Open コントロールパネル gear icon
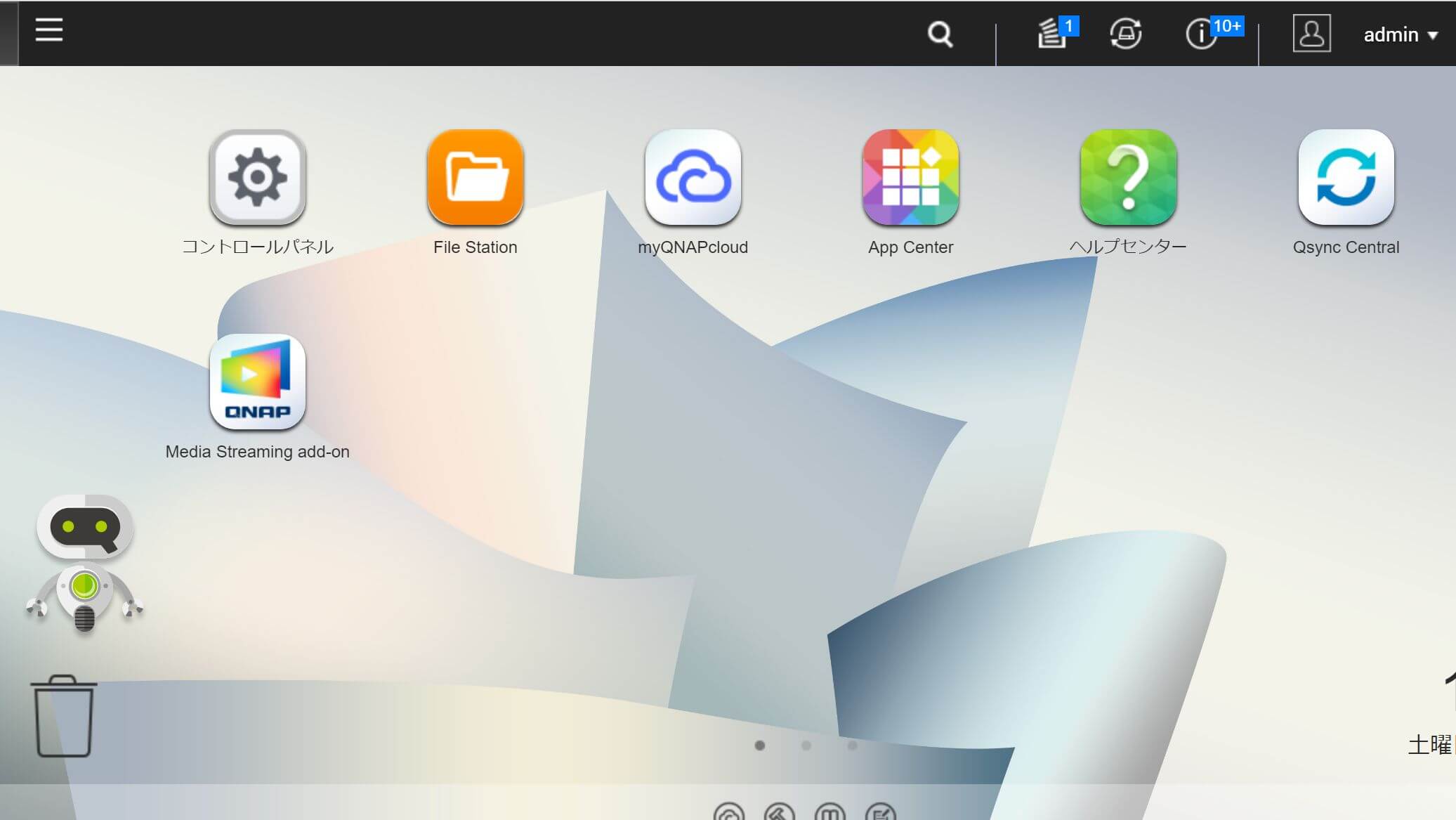The image size is (1456, 820). pyautogui.click(x=257, y=177)
